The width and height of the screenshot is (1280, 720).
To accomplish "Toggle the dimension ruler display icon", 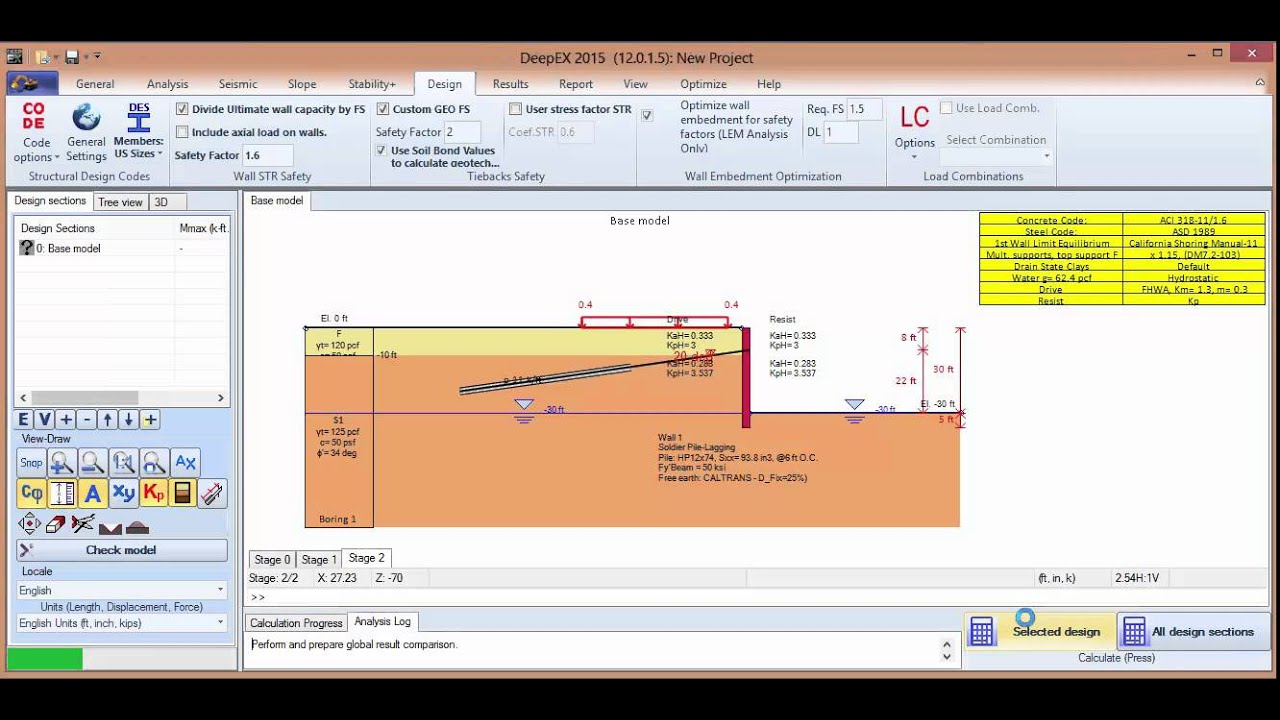I will [62, 493].
